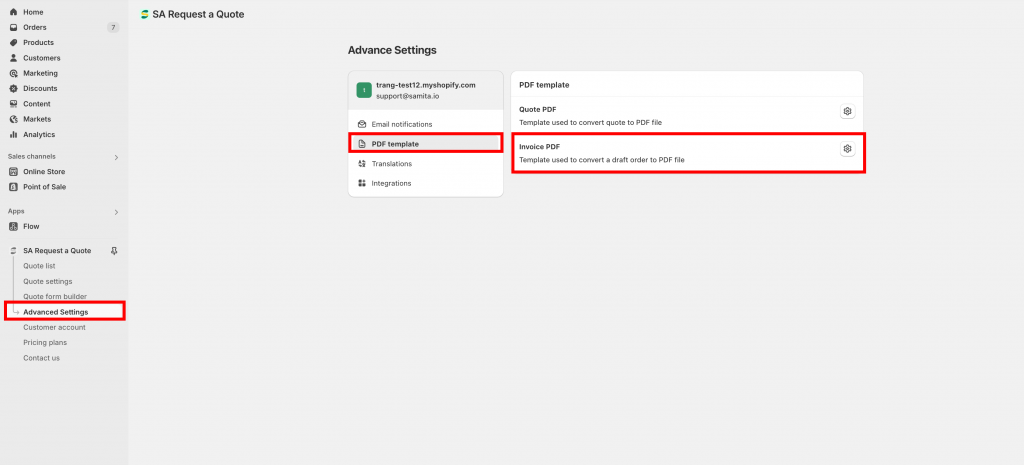Viewport: 1024px width, 465px height.
Task: Click the PDF template document icon
Action: click(362, 144)
